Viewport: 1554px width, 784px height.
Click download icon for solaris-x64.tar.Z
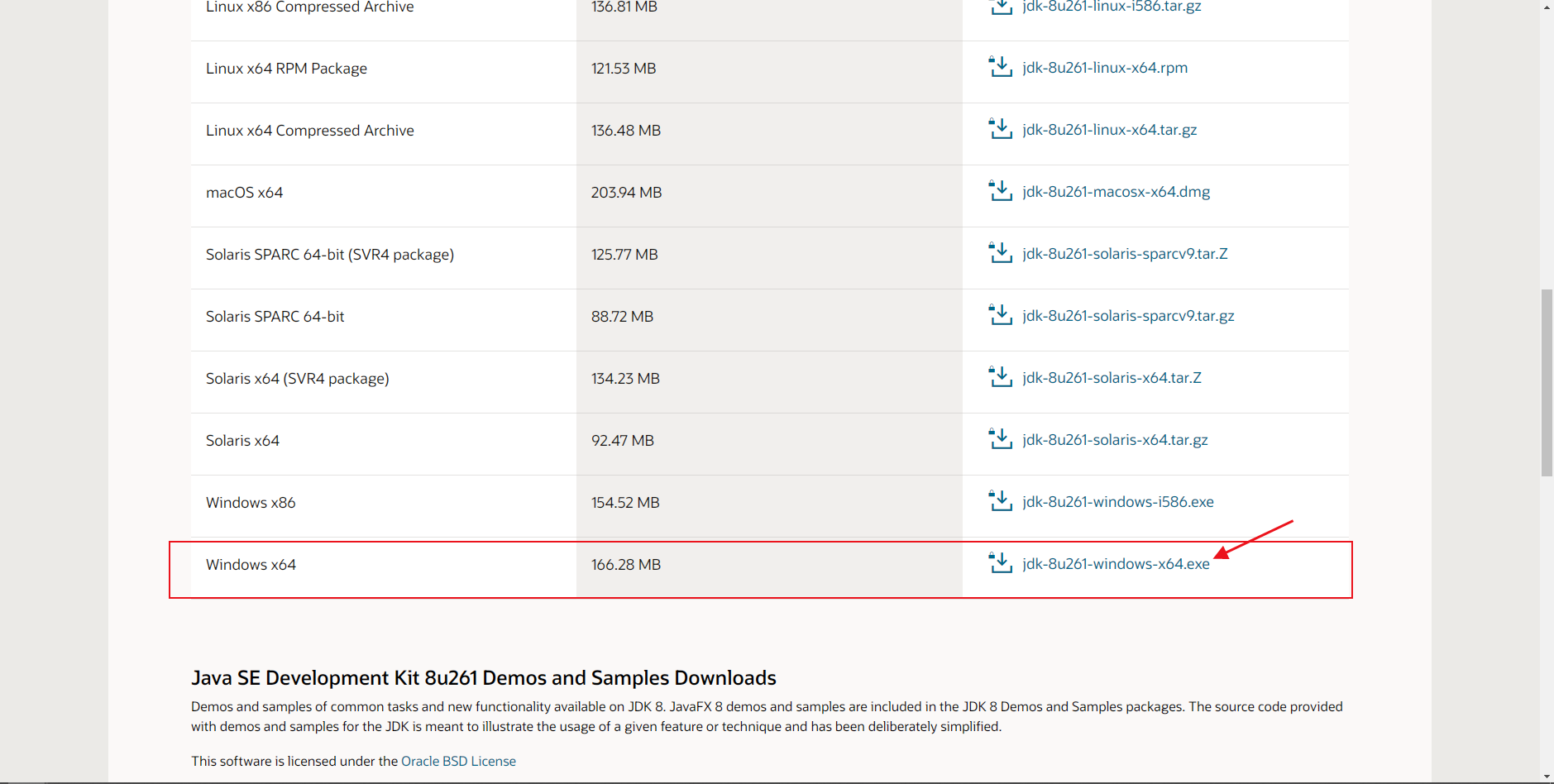tap(1001, 377)
